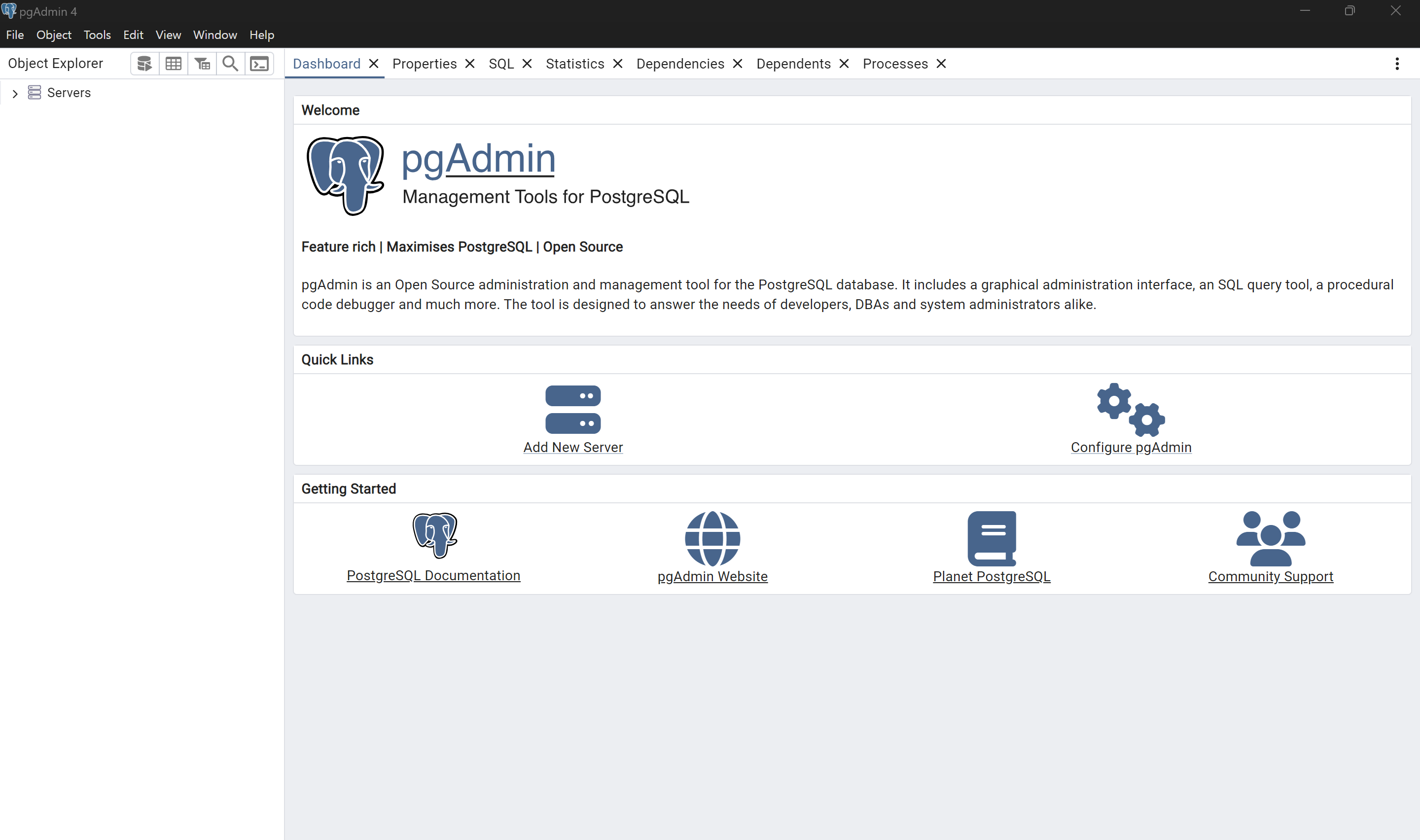The height and width of the screenshot is (840, 1420).
Task: Click the Query Tool icon in Object Explorer
Action: click(x=144, y=64)
